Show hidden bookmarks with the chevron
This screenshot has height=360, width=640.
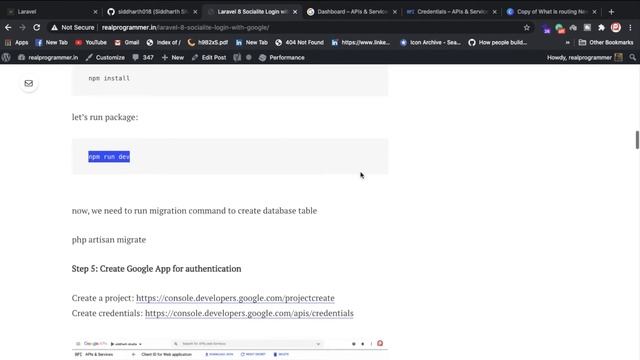[x=567, y=42]
